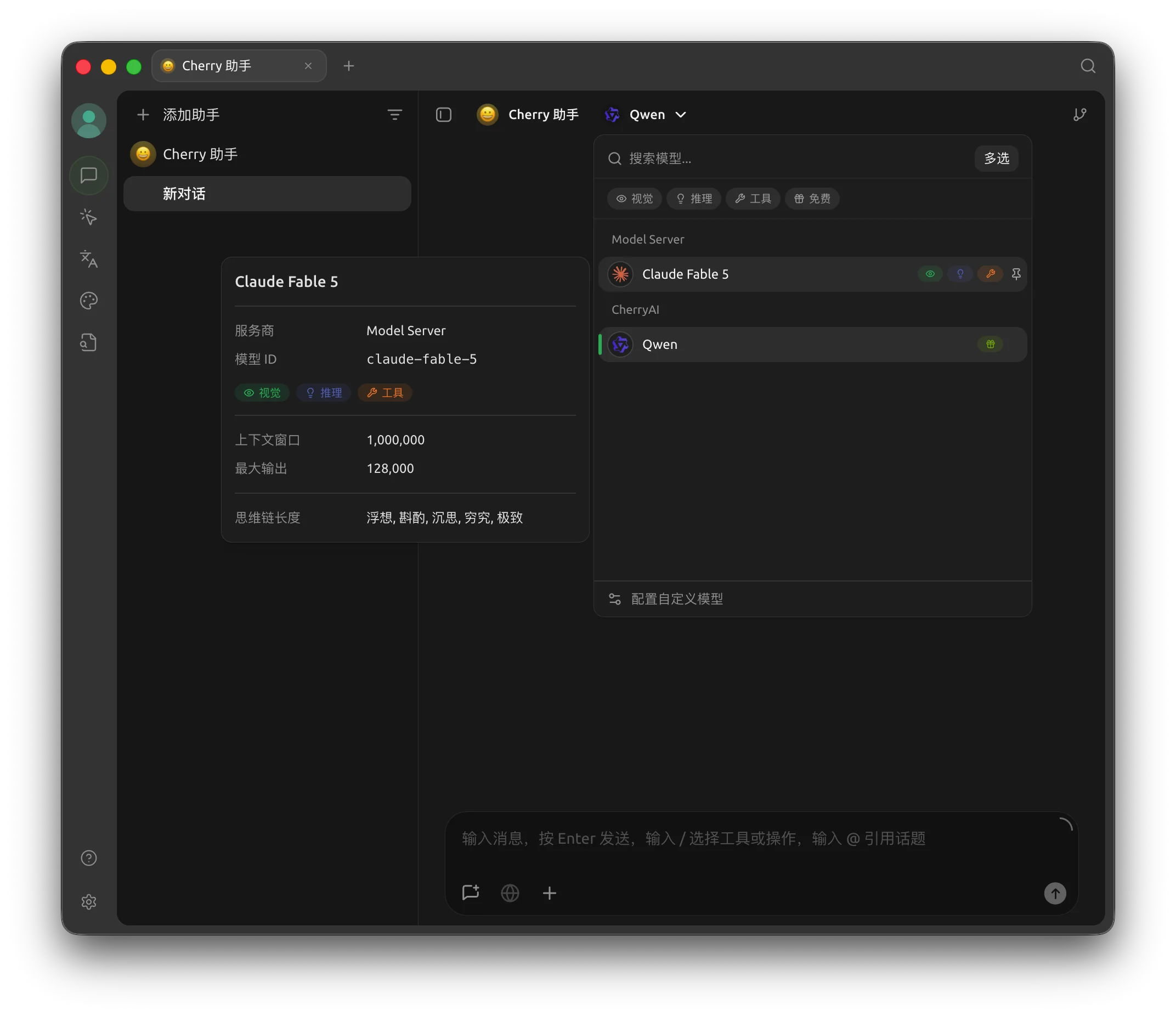Open the 新对话 conversation
The image size is (1176, 1016).
(267, 194)
